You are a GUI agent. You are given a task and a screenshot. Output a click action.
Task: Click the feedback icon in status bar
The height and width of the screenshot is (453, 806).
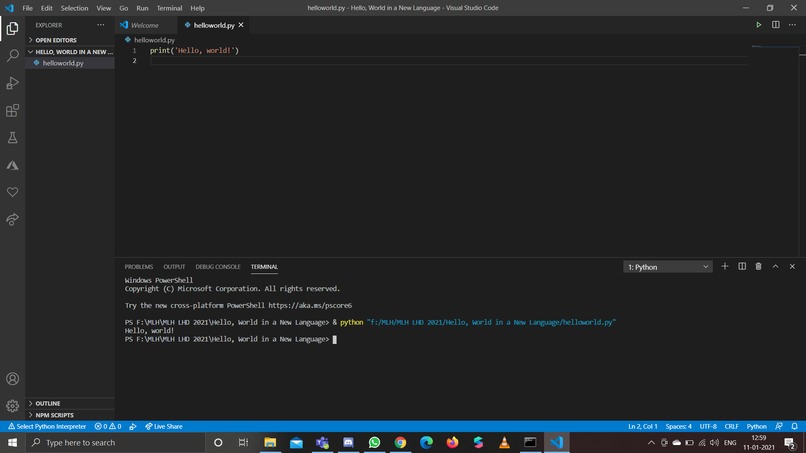click(x=779, y=426)
